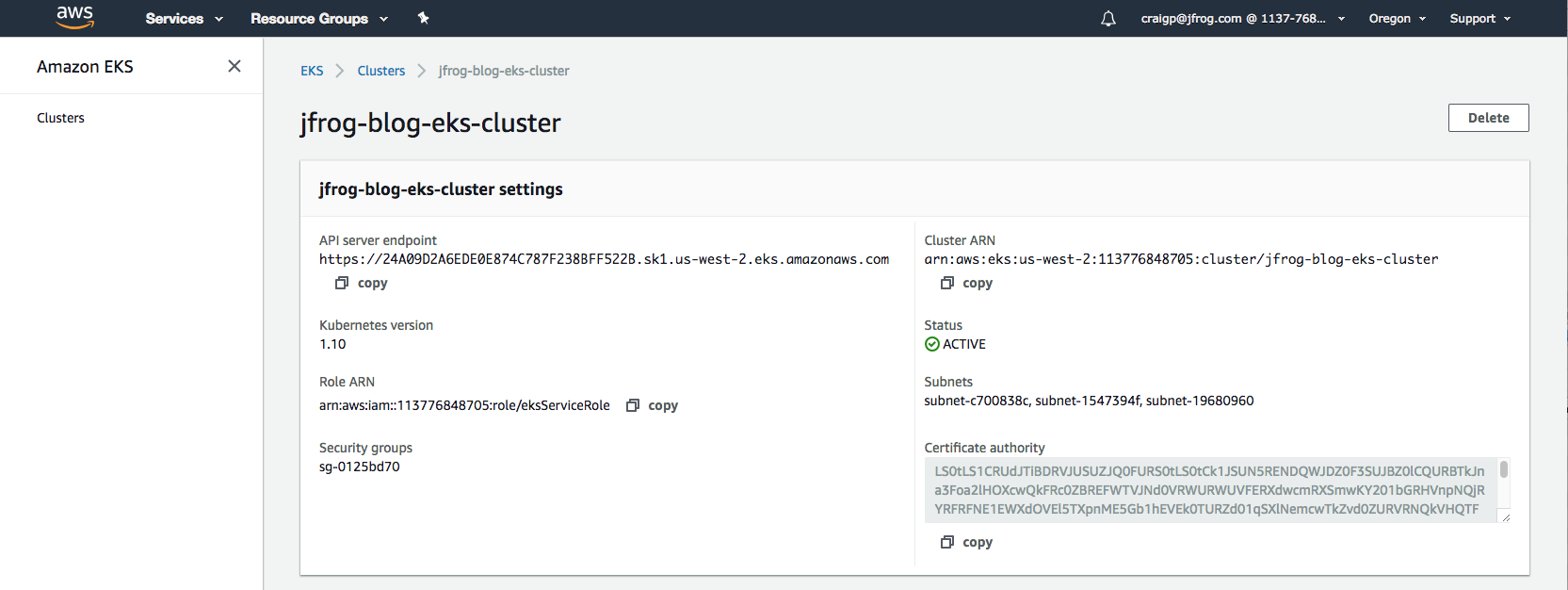Click the green ACTIVE status check icon
This screenshot has width=1568, height=590.
(x=932, y=344)
